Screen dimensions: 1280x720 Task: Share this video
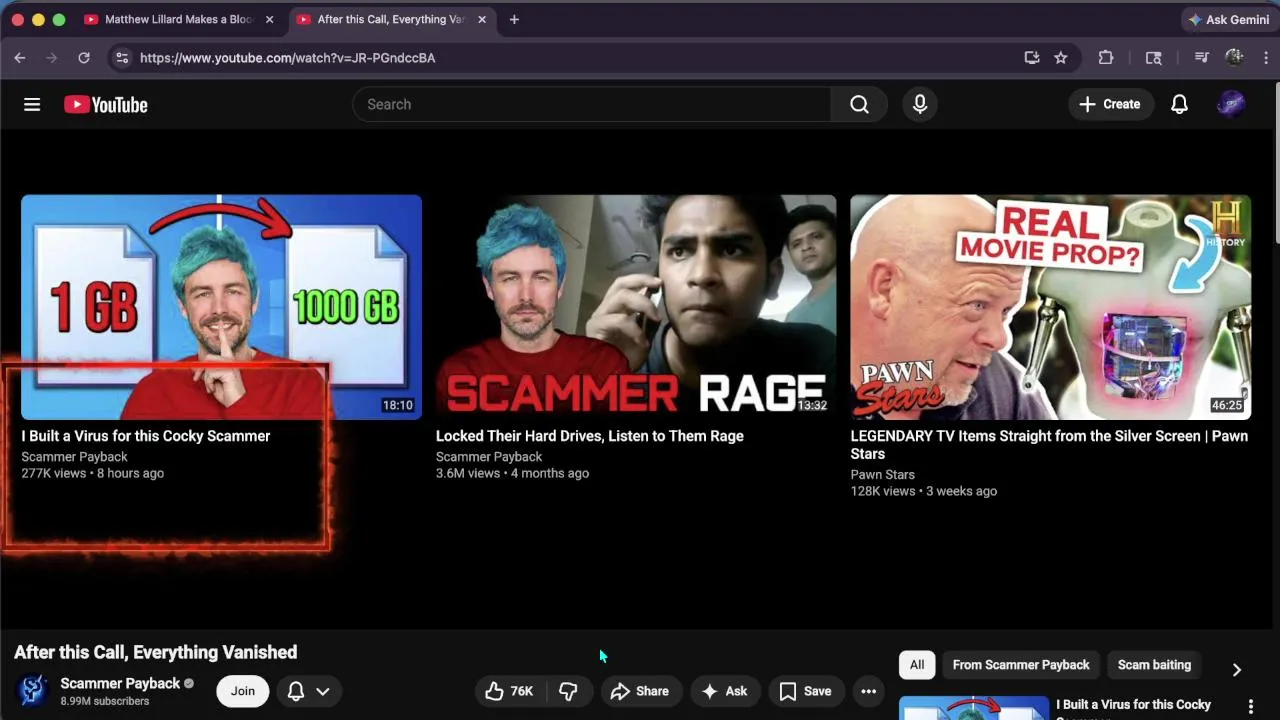click(640, 691)
